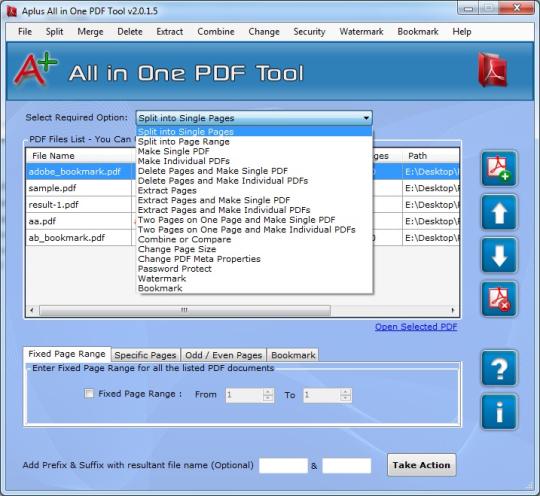Open the Security menu
540x496 pixels.
click(309, 32)
